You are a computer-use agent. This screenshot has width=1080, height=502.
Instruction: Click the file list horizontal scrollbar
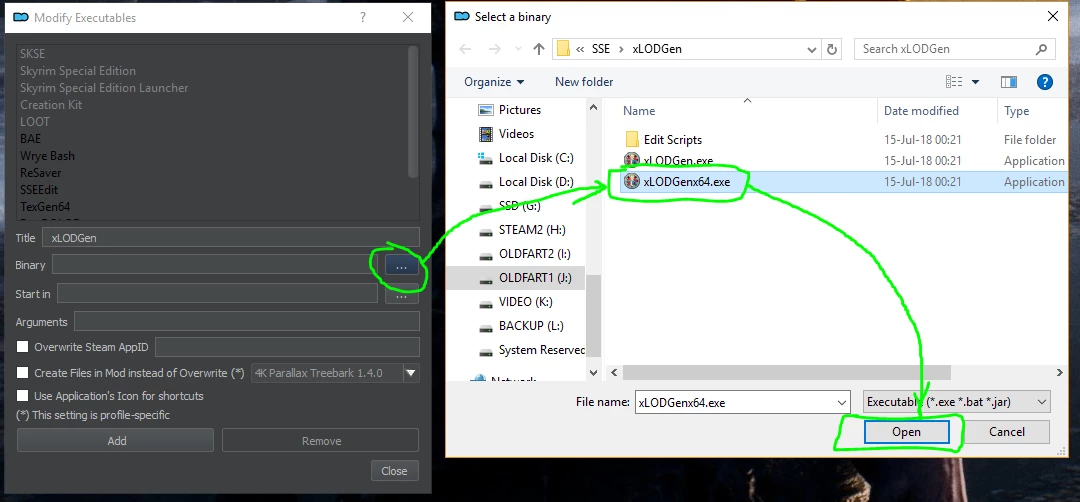point(787,373)
